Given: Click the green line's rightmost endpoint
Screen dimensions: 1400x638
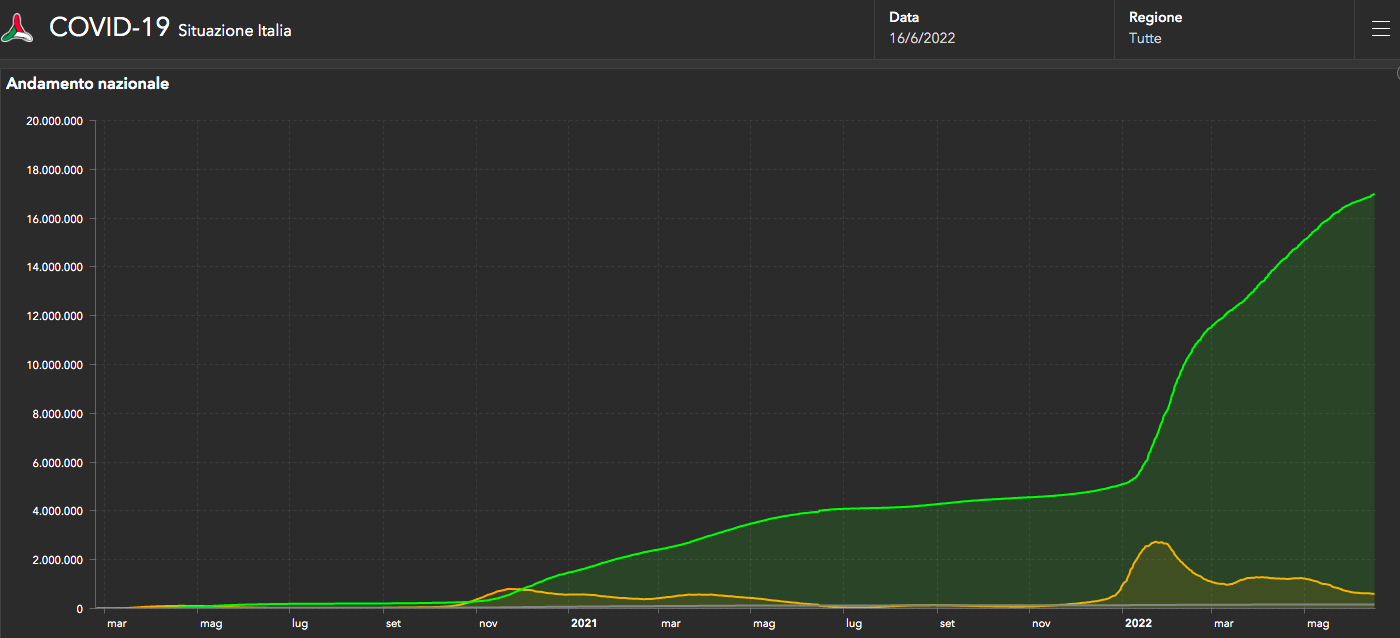Looking at the screenshot, I should click(x=1374, y=194).
